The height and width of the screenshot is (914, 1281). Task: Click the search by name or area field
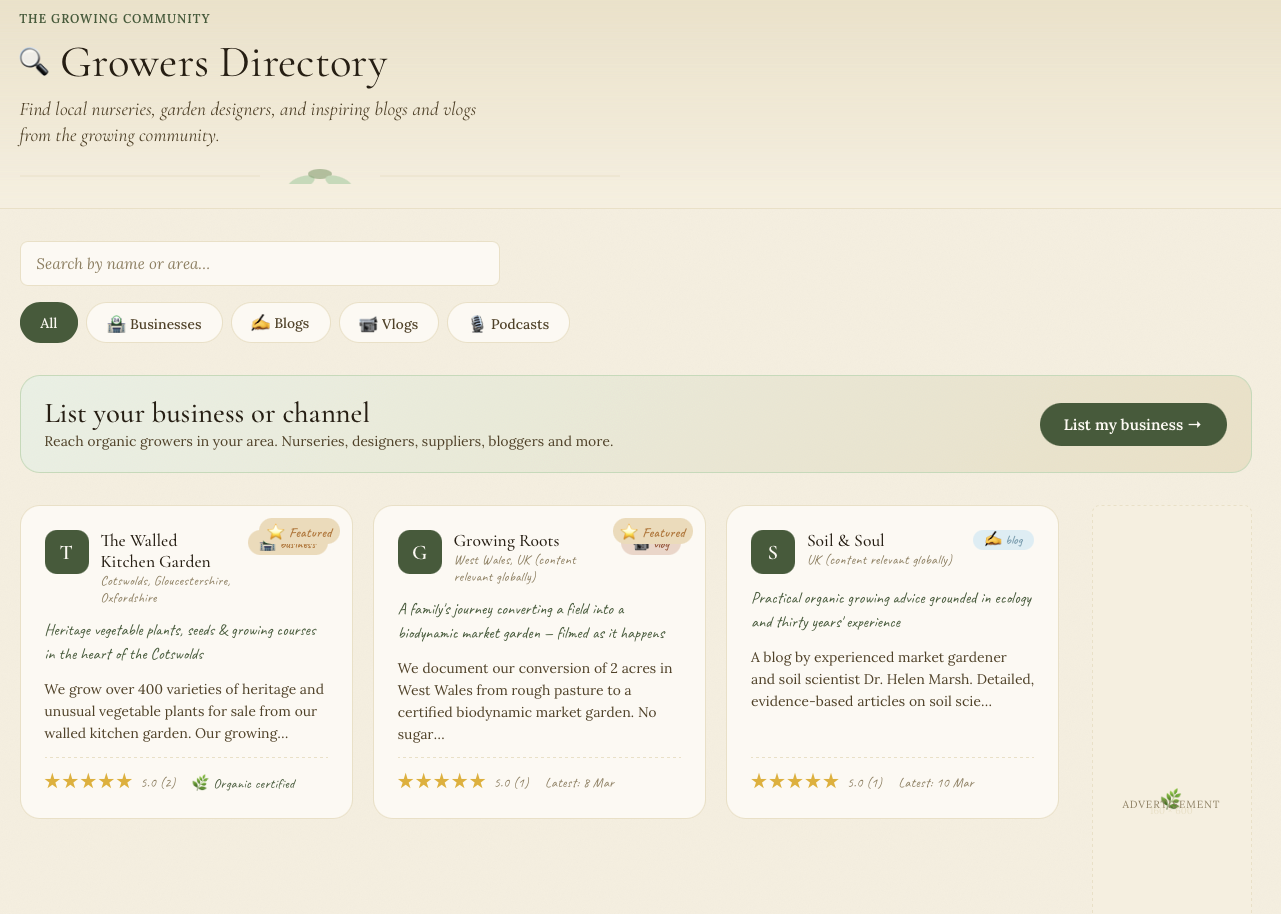260,263
